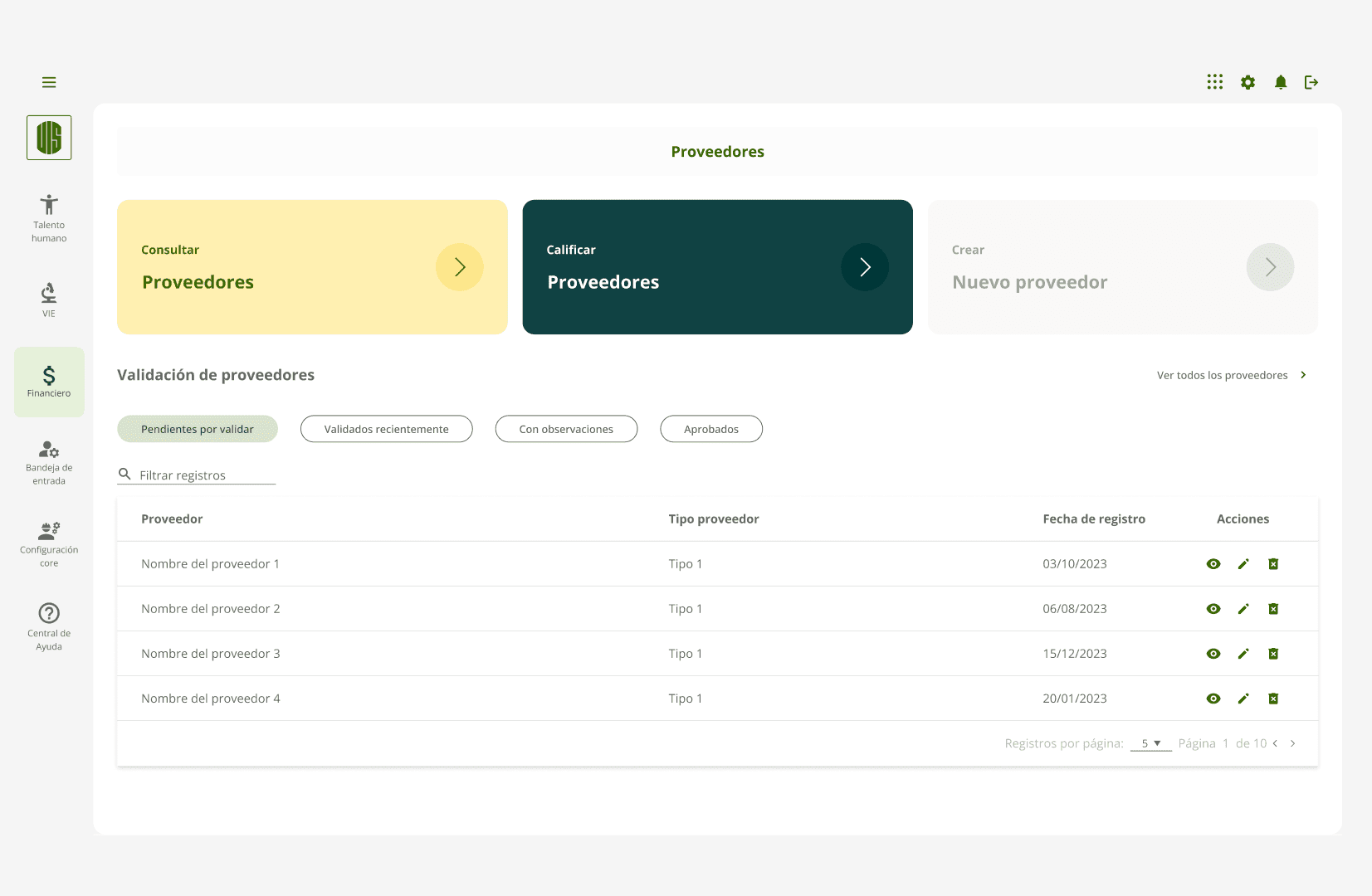Click the text Nombre del proveedor 1
The image size is (1372, 896).
tap(211, 564)
